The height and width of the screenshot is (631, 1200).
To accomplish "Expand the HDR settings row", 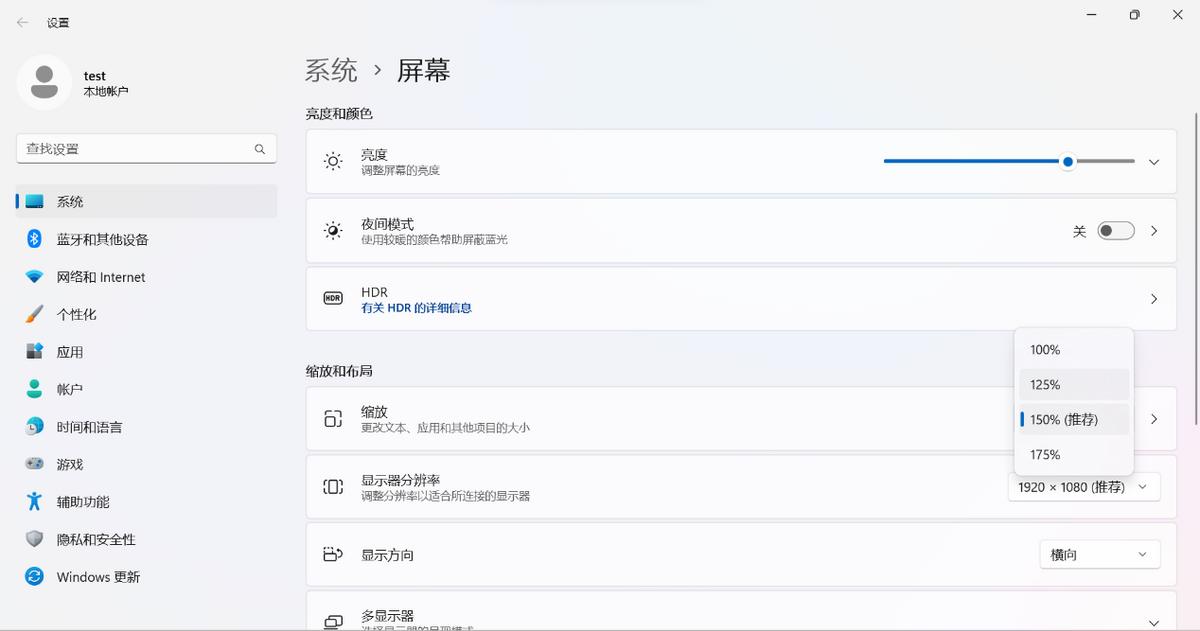I will pos(1153,298).
